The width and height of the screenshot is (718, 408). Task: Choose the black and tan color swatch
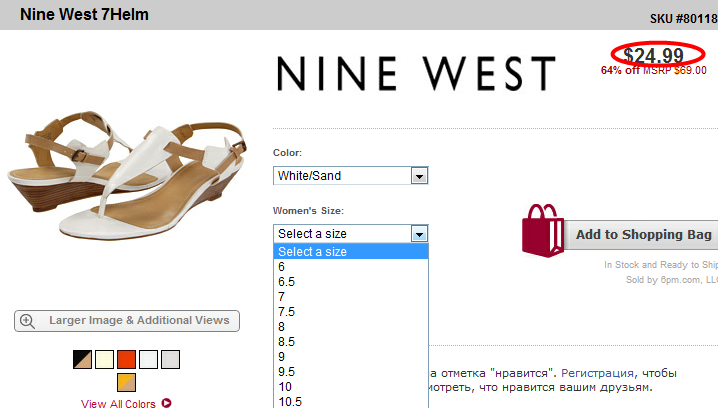82,359
